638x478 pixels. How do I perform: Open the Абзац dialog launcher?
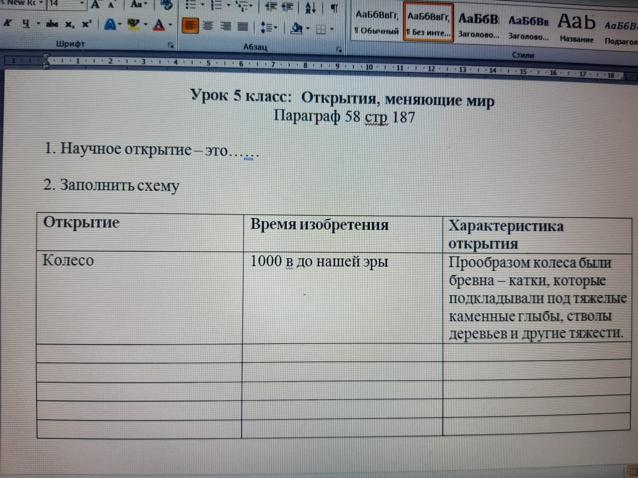point(339,50)
